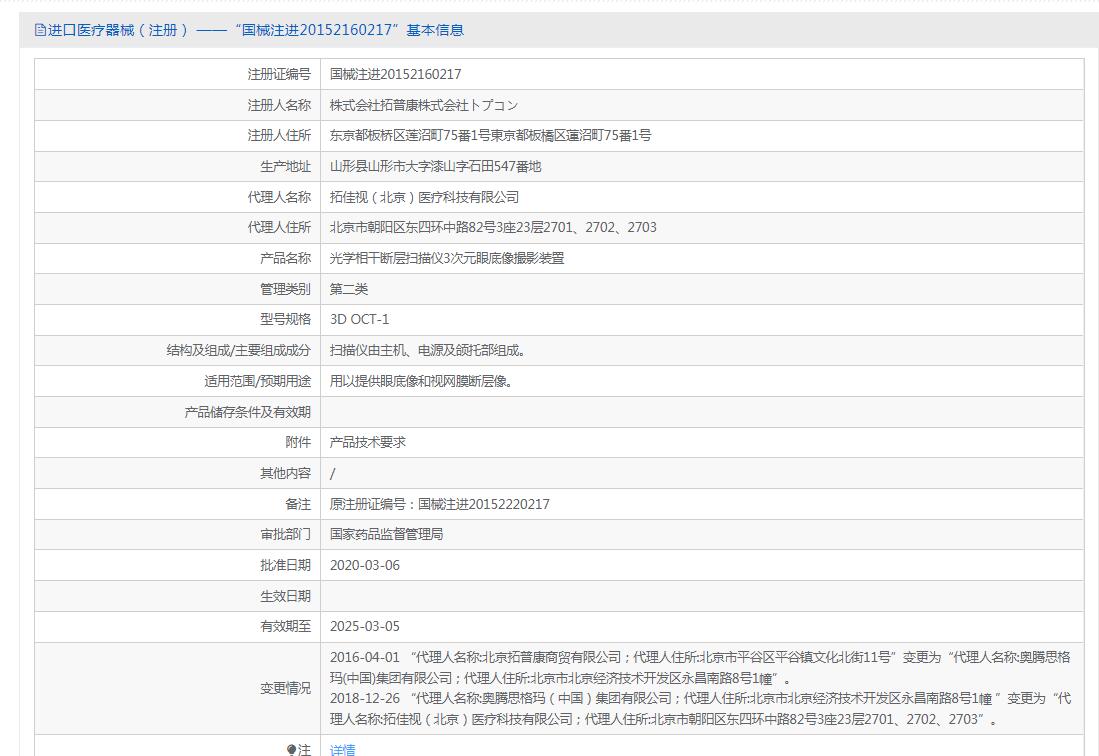Image resolution: width=1099 pixels, height=756 pixels.
Task: Click the composition text 扫描仪由主机、电源及颌托部组成
Action: click(x=428, y=350)
